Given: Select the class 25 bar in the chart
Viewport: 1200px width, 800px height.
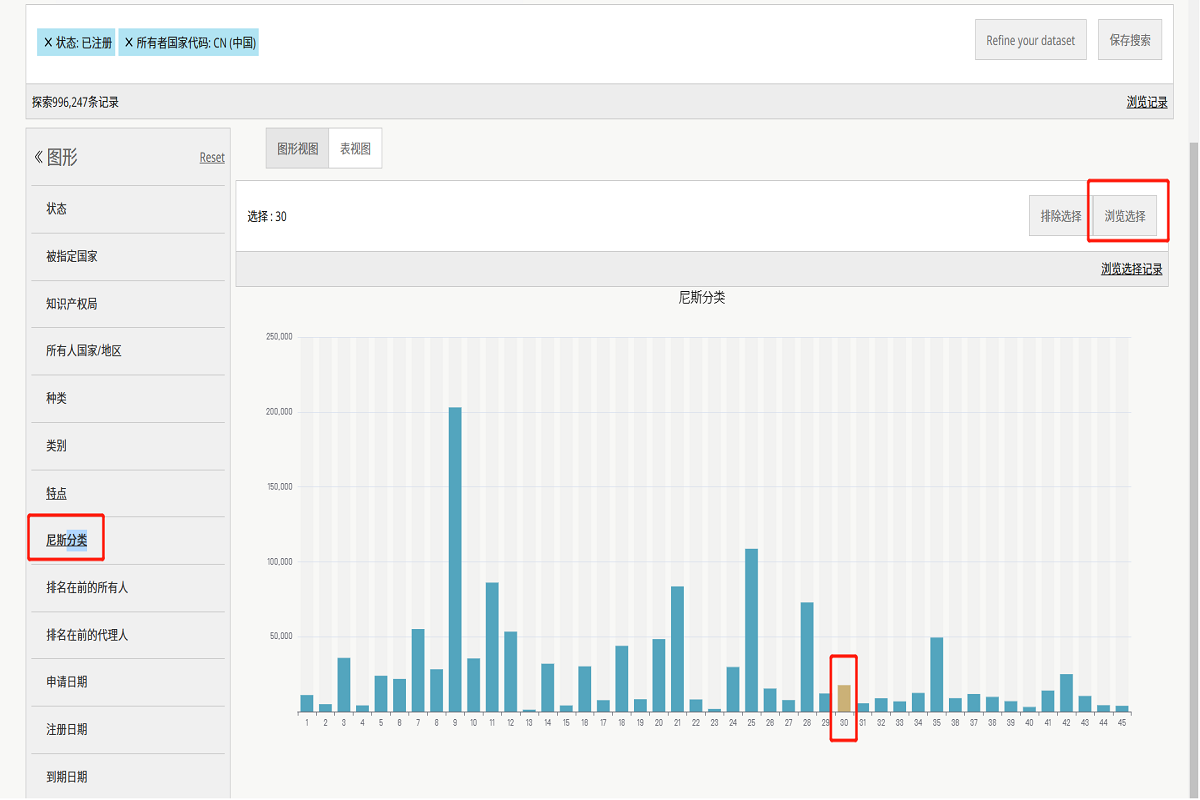Looking at the screenshot, I should pos(751,630).
